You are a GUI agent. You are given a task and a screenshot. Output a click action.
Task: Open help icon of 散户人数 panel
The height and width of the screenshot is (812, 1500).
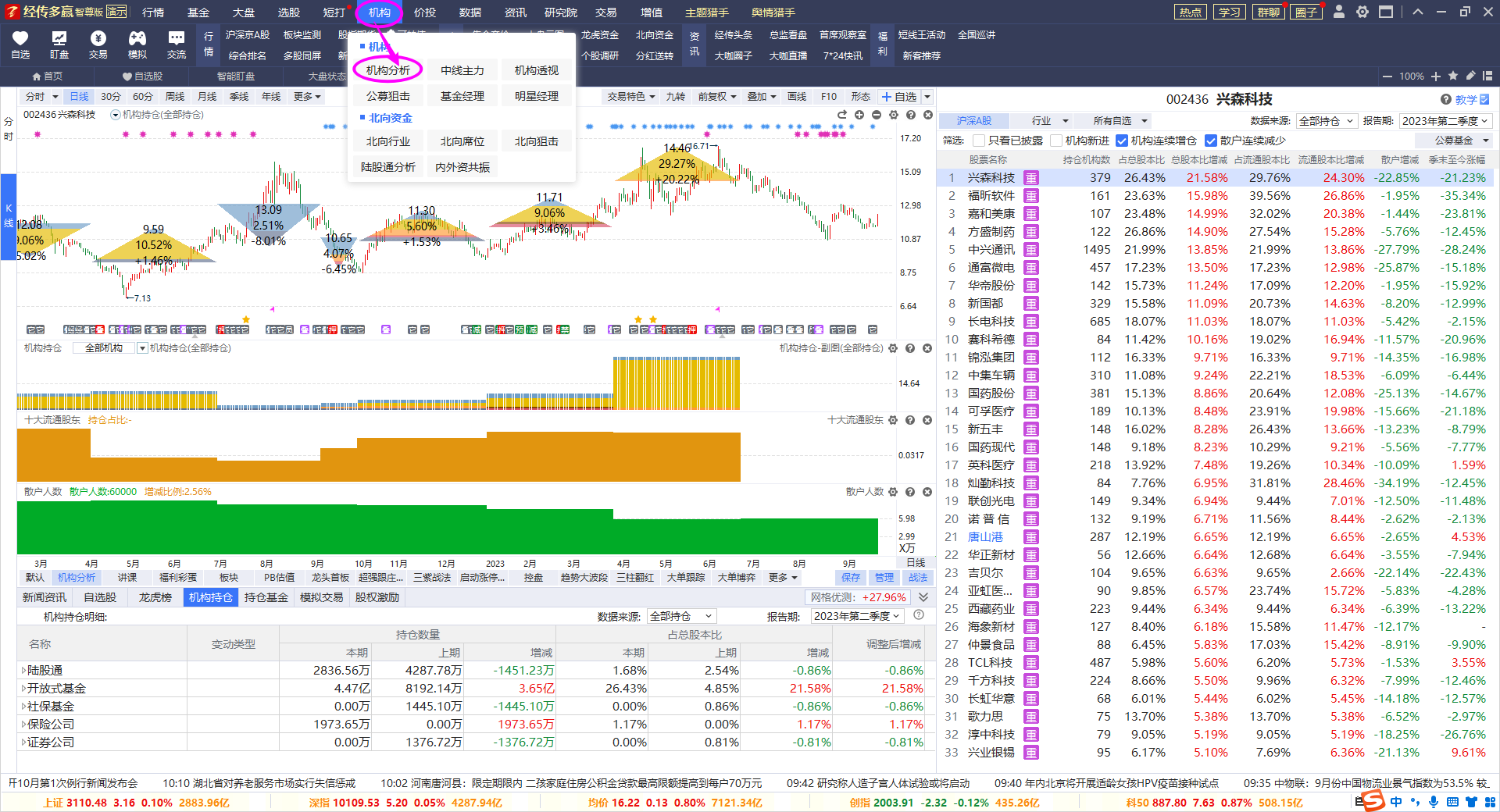tap(910, 492)
